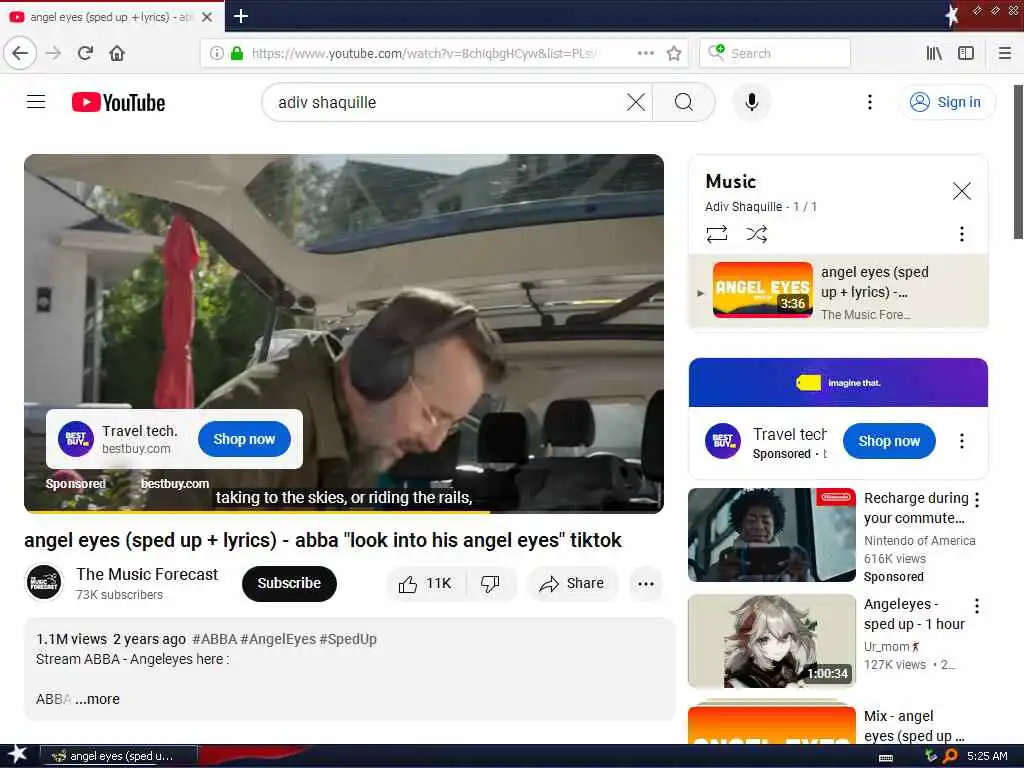Clear the YouTube search query with X
Screen dimensions: 1024x768
[x=635, y=102]
